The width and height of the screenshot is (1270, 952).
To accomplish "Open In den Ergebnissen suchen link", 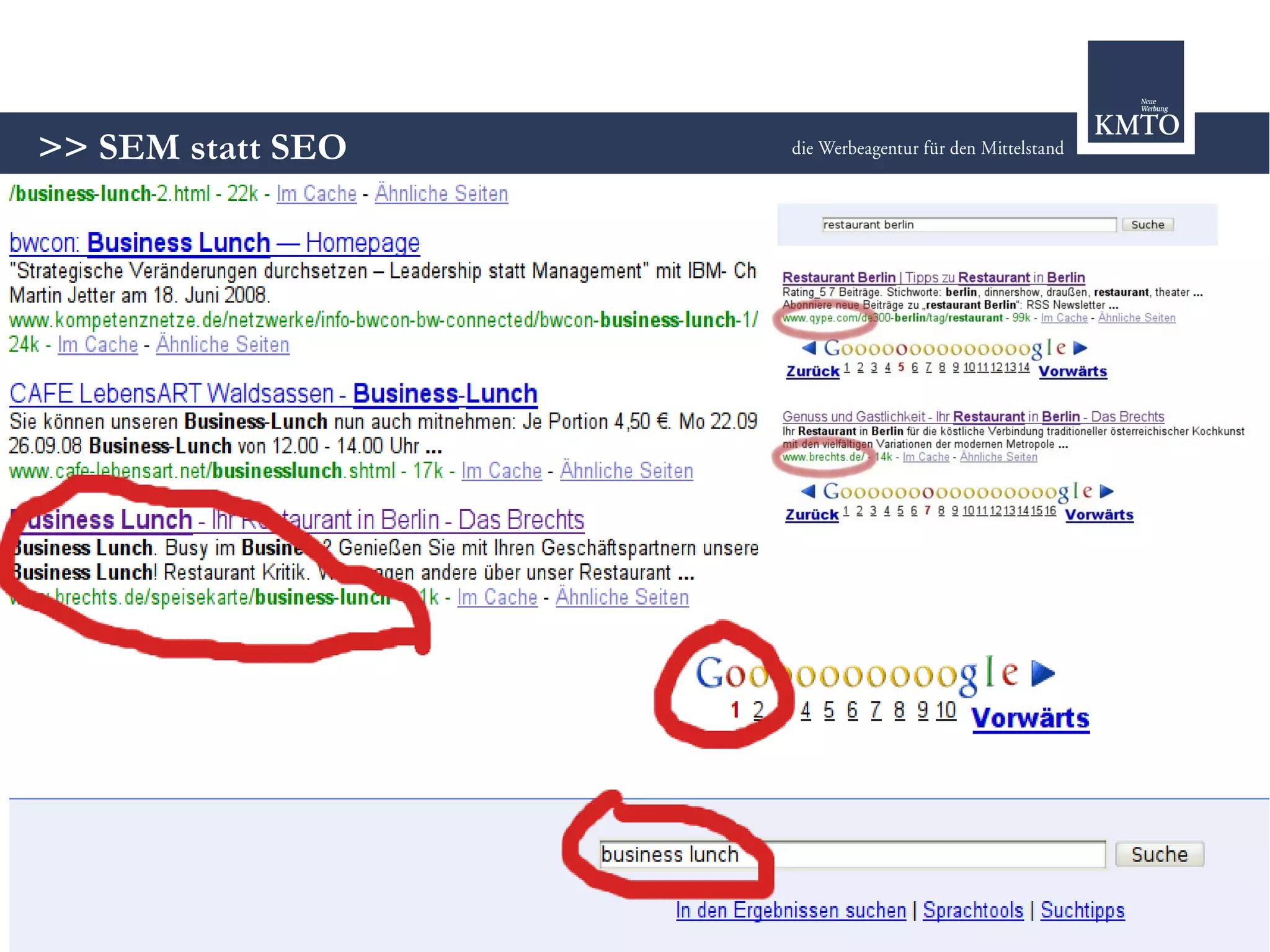I will click(x=791, y=910).
